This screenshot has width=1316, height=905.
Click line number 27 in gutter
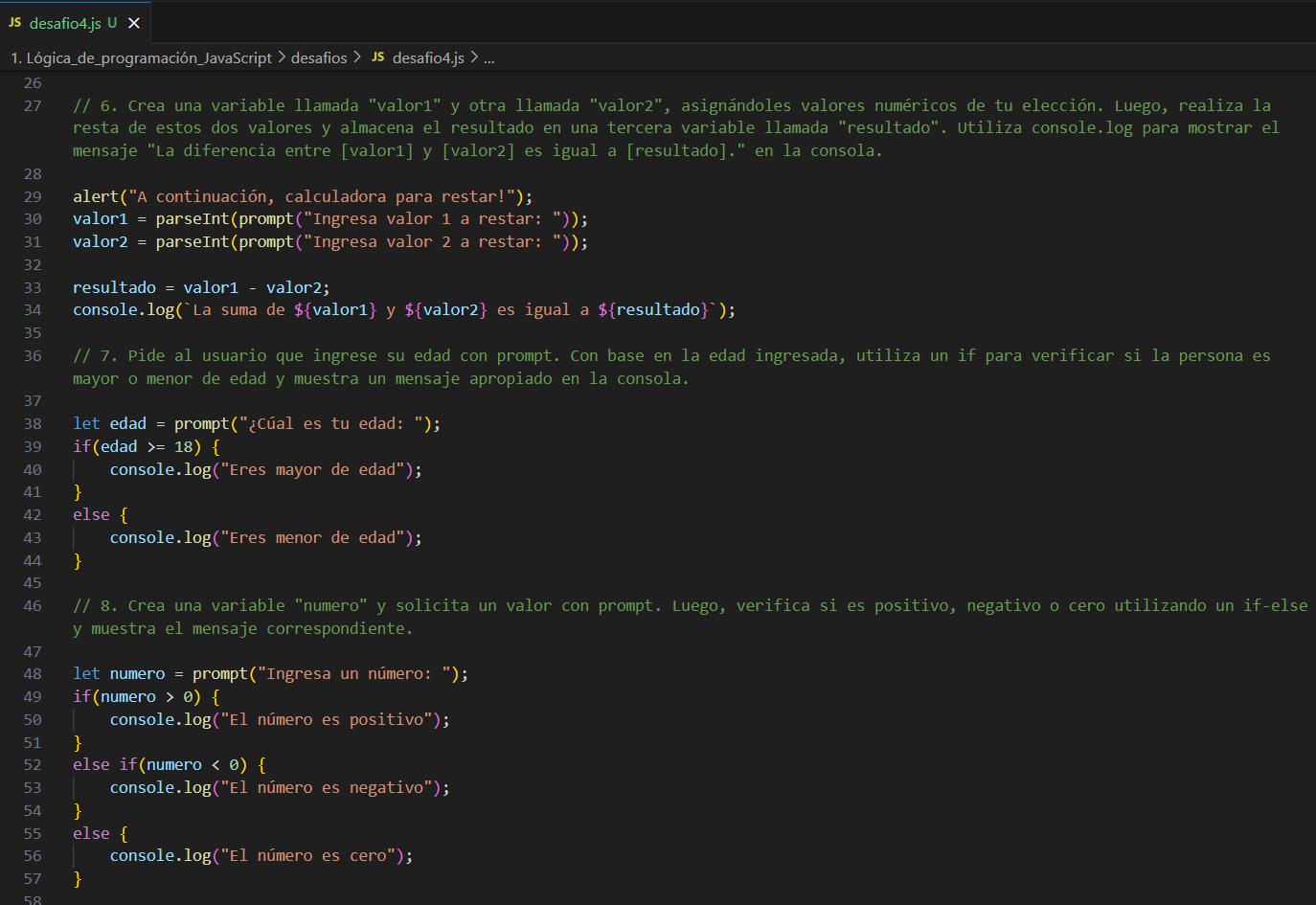pyautogui.click(x=33, y=105)
